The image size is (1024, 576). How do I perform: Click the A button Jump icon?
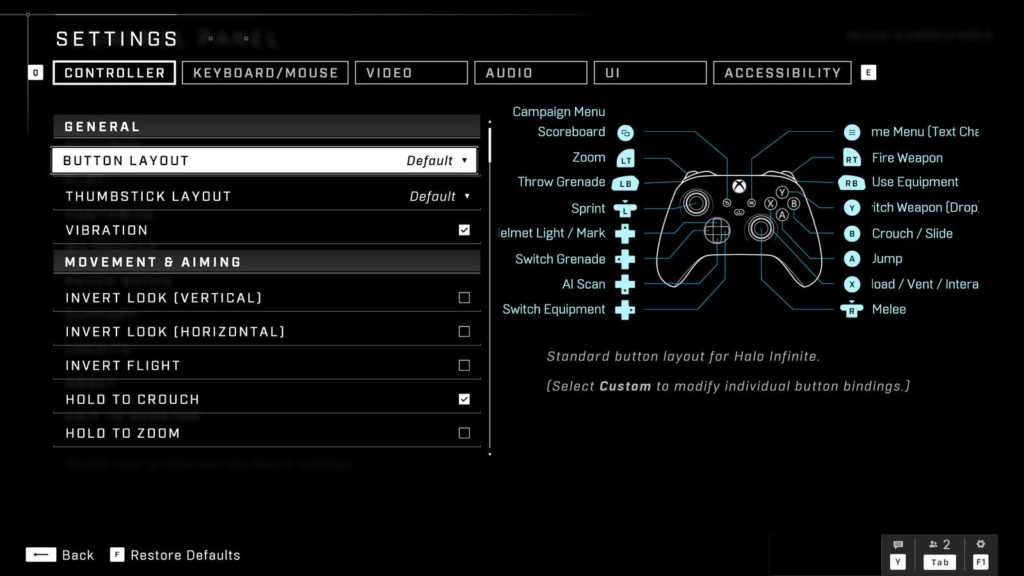coord(852,259)
